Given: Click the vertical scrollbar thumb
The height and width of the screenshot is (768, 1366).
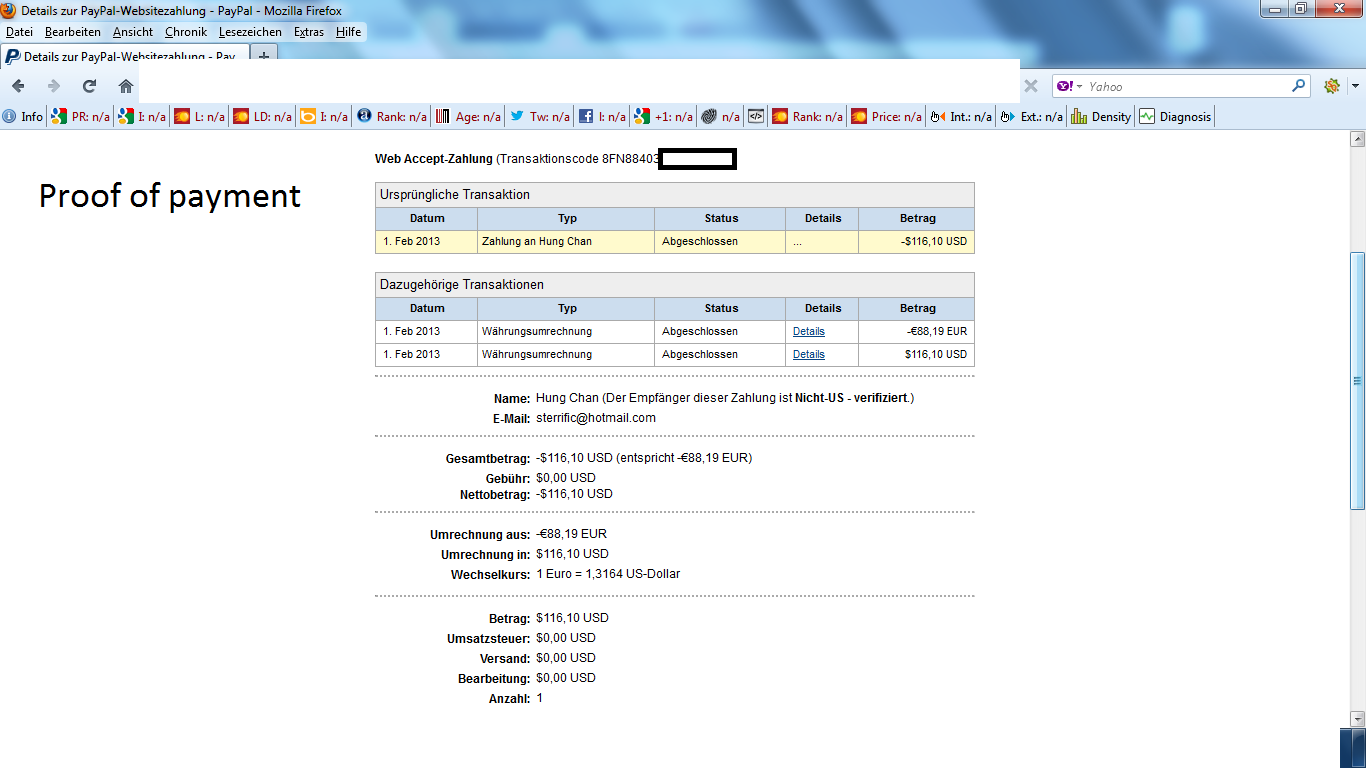Looking at the screenshot, I should tap(1357, 380).
